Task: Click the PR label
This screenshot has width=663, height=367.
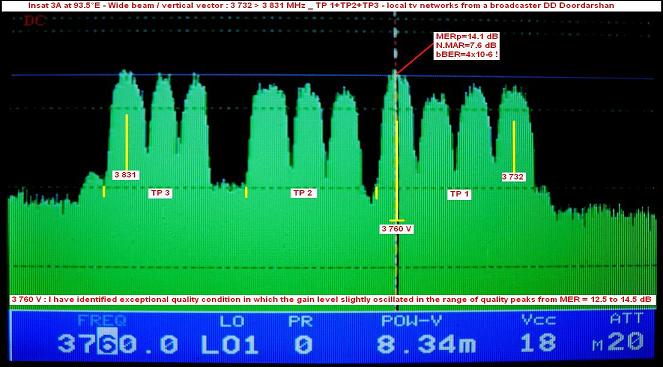Action: [x=300, y=321]
